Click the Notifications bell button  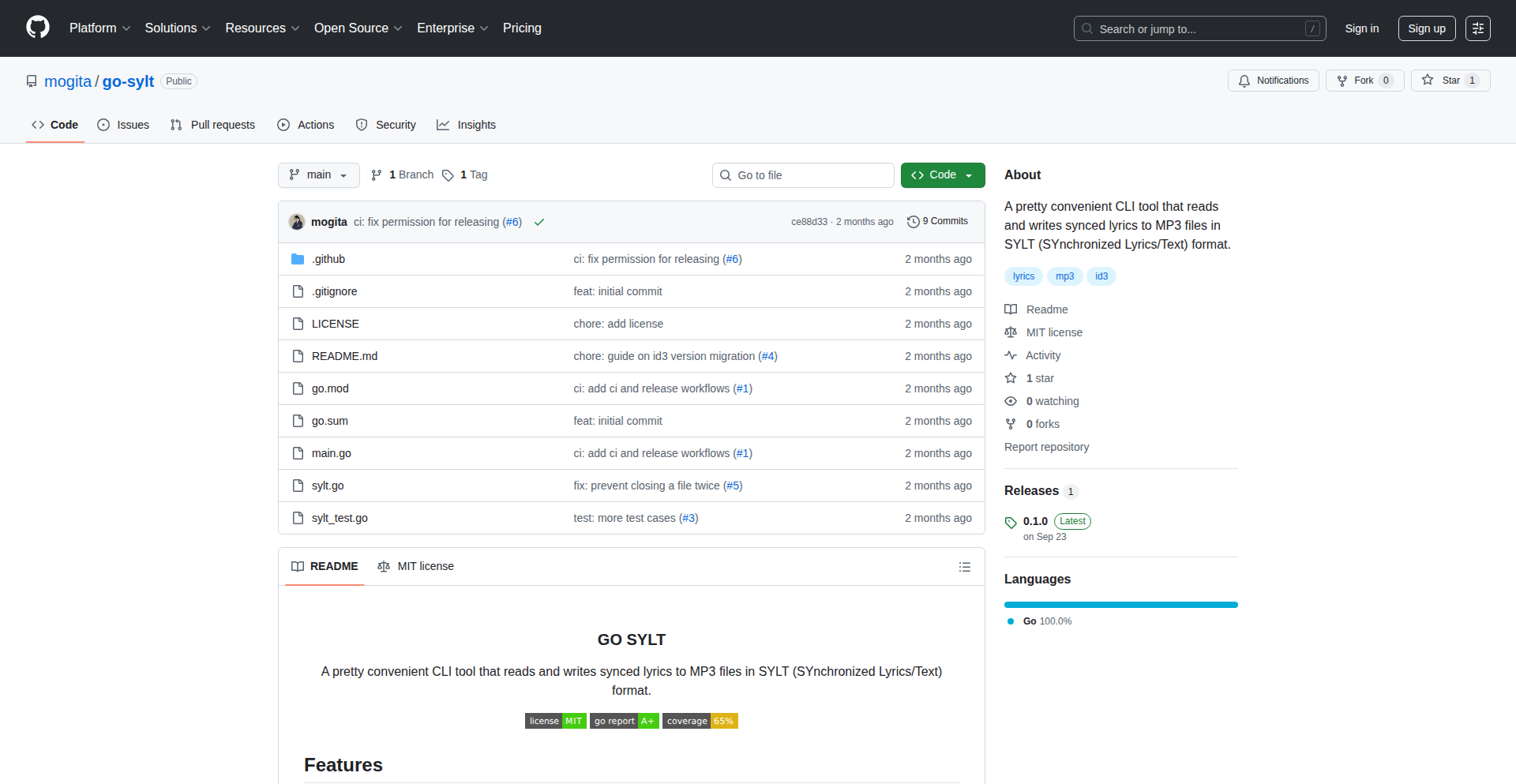1273,81
